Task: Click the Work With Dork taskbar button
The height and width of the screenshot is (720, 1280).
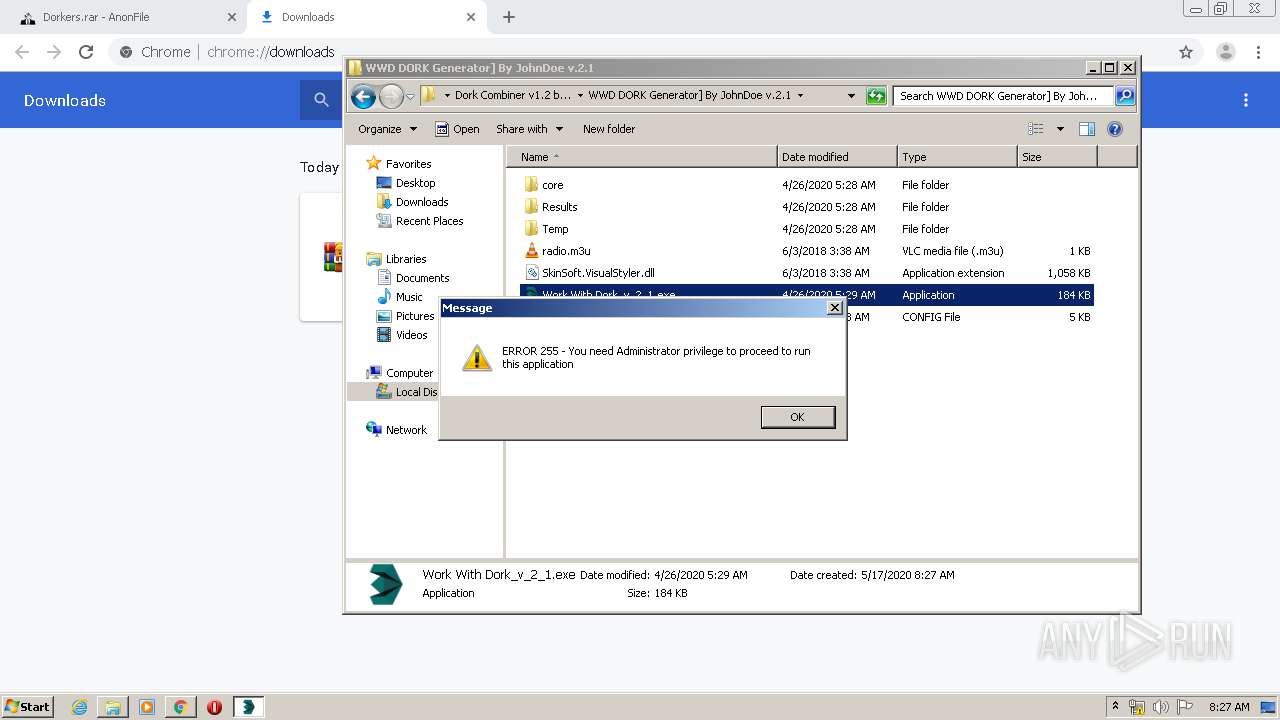Action: pos(249,707)
